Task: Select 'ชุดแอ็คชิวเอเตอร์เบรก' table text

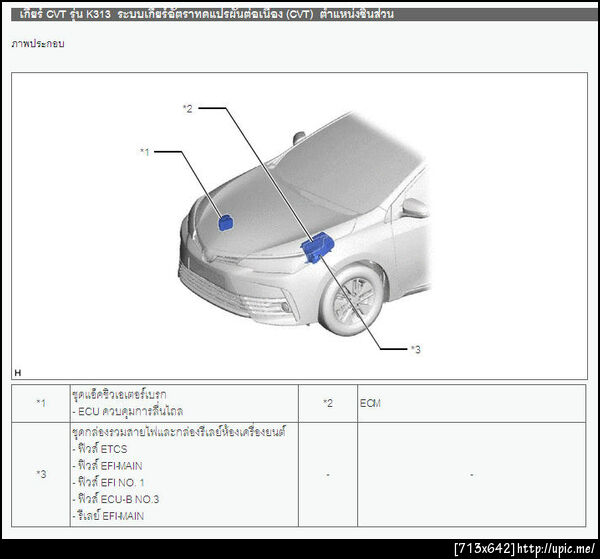Action: point(119,394)
